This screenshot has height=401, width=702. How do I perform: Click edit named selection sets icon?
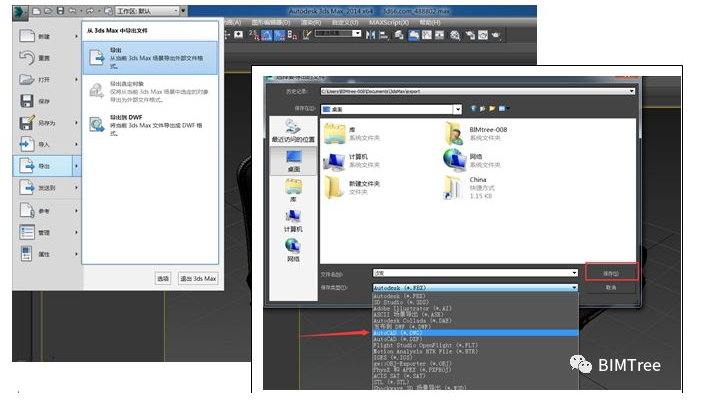pos(307,34)
